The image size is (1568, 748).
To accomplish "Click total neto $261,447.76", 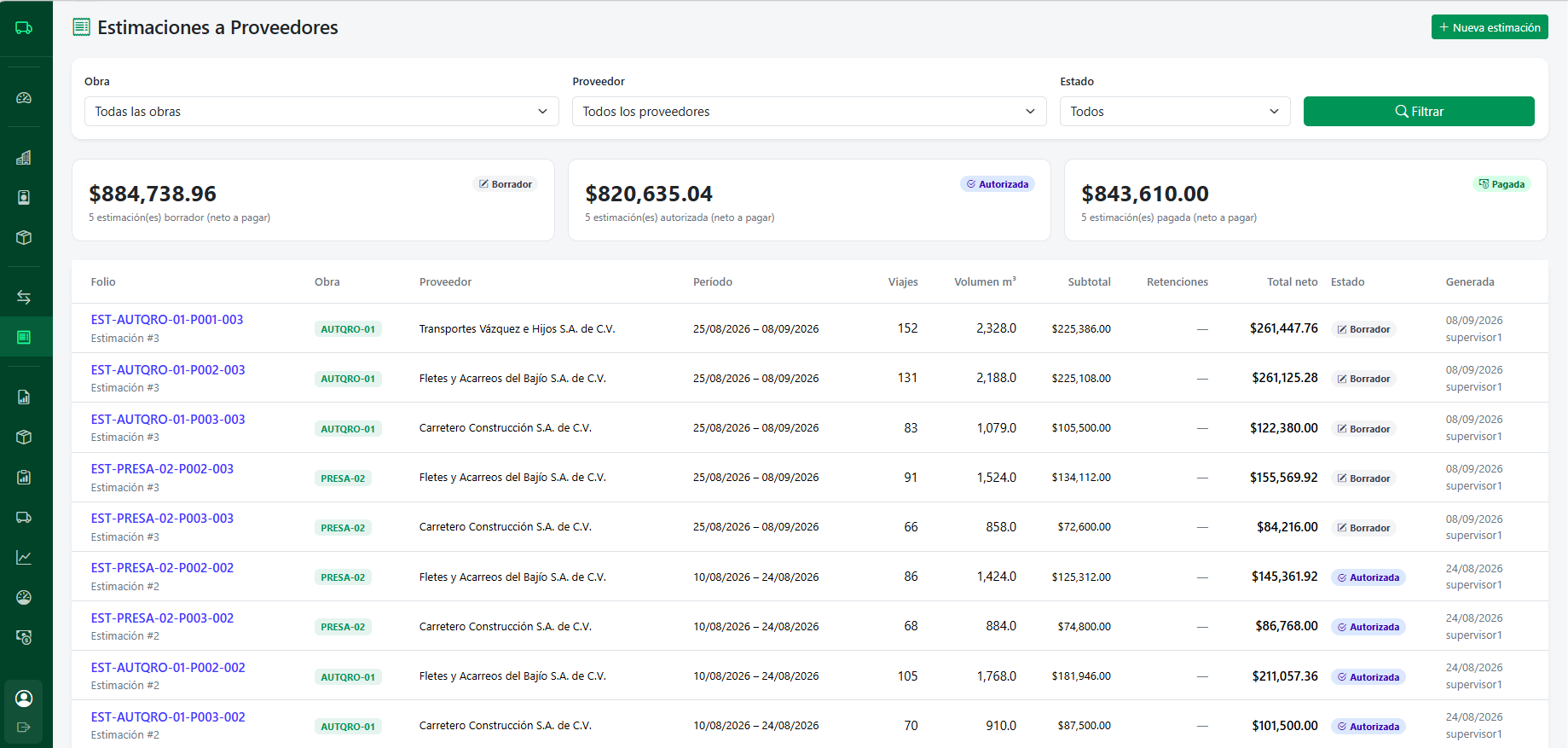I will (x=1283, y=328).
